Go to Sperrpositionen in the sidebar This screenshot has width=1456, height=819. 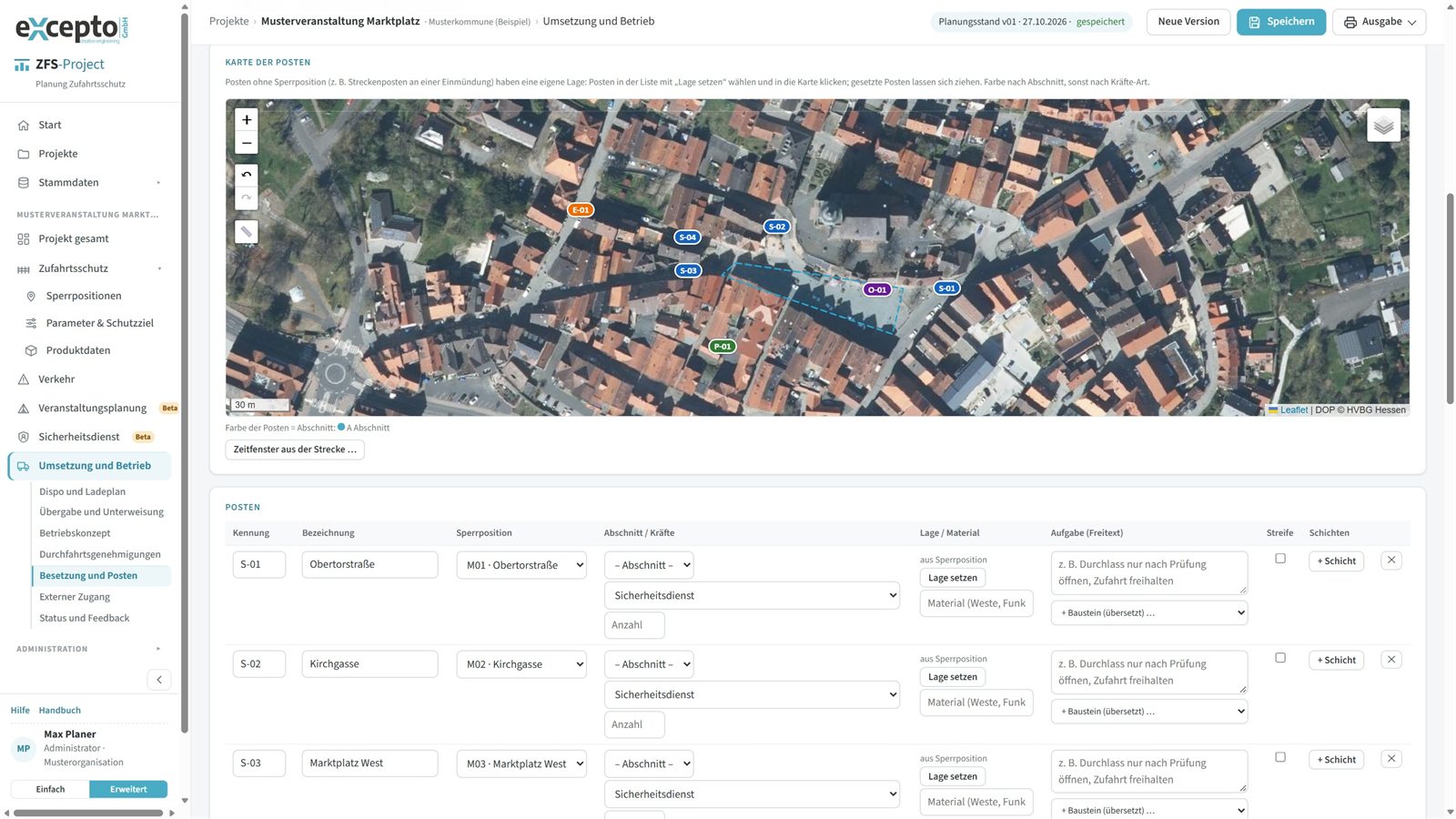[x=84, y=296]
